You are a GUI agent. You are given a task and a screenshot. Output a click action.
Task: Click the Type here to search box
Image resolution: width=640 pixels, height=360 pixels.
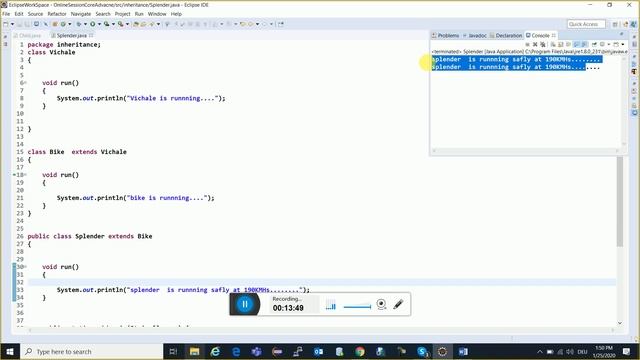pos(92,351)
